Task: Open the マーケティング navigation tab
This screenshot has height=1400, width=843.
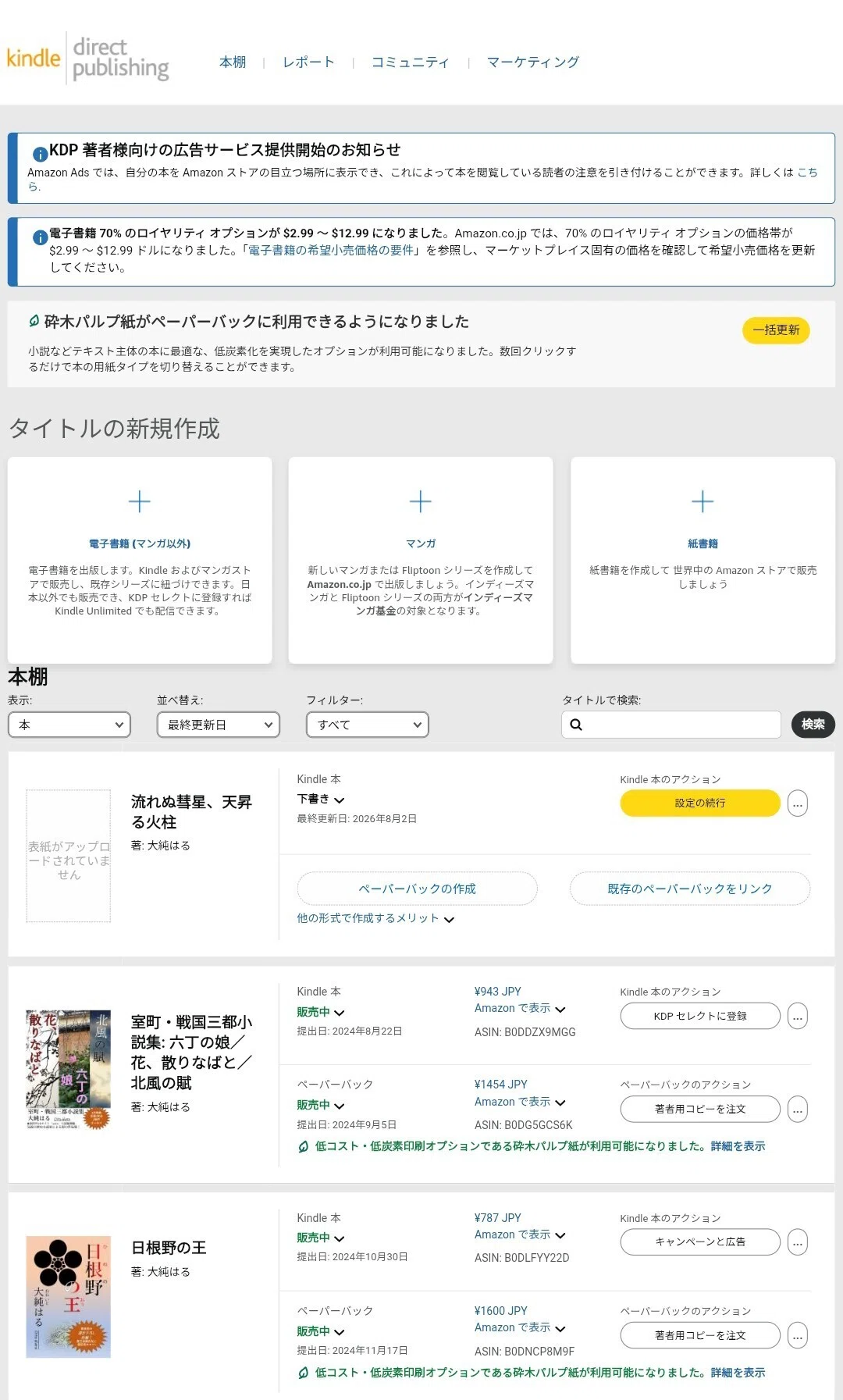Action: click(533, 62)
